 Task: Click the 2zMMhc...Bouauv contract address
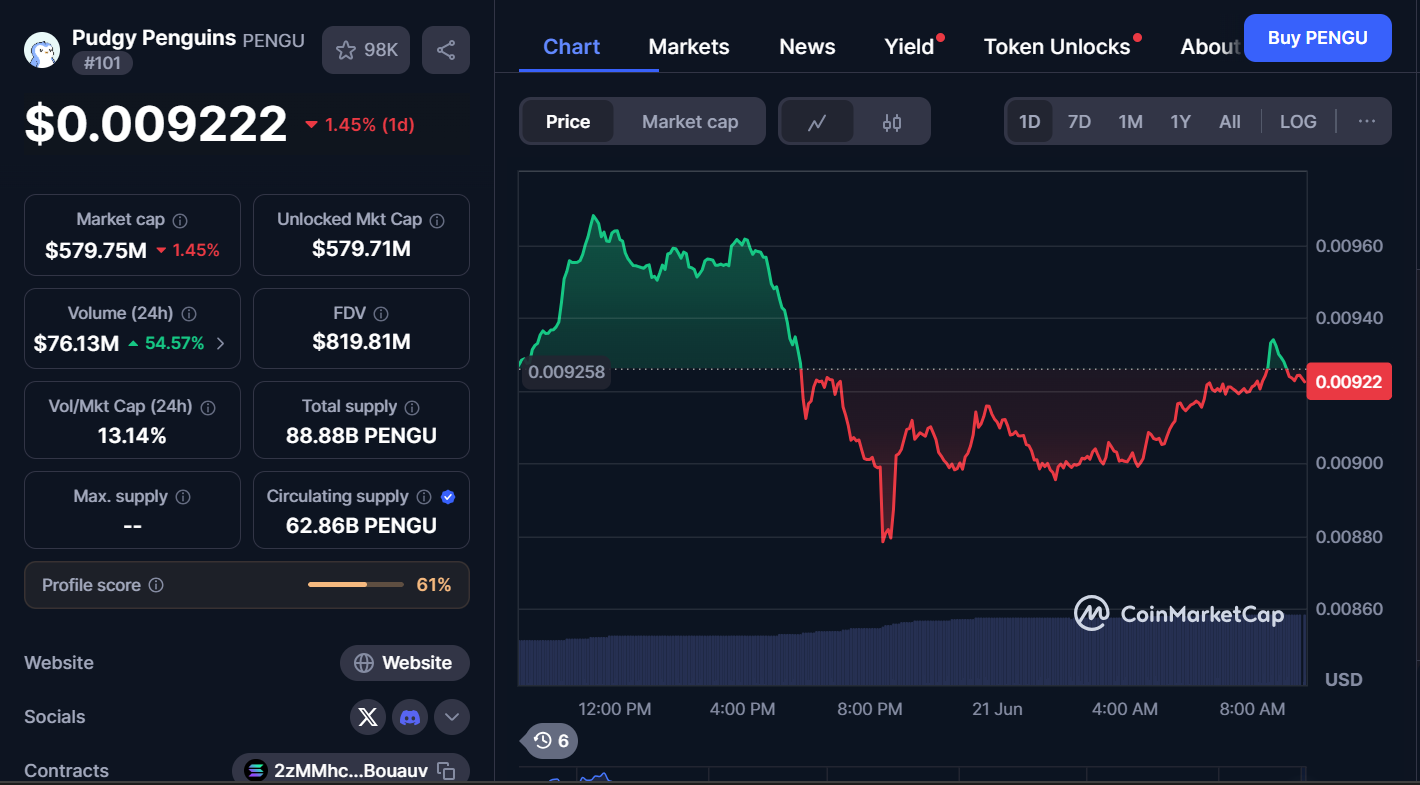click(x=351, y=771)
